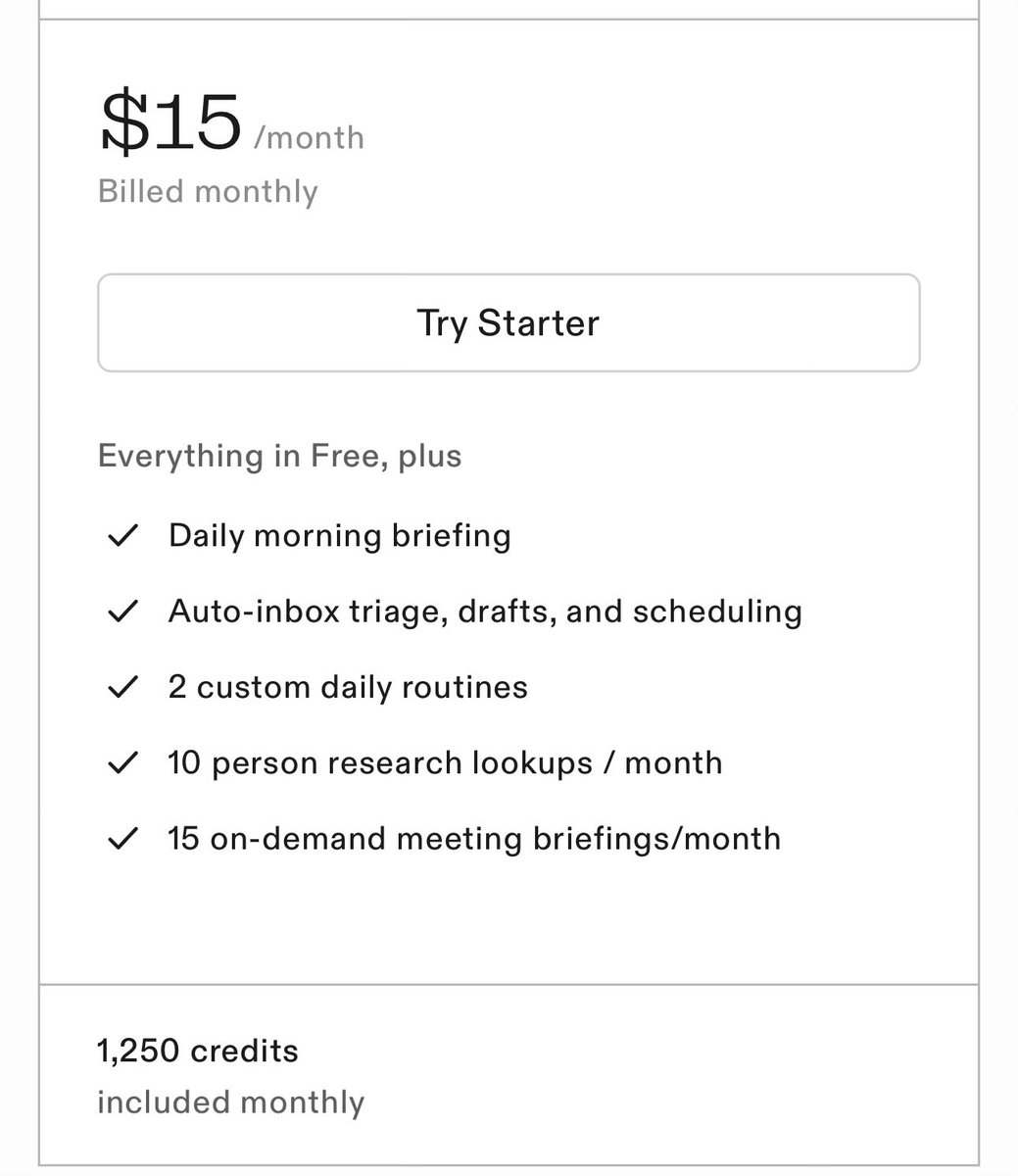
Task: Click the 'Everything in Free, plus' heading
Action: point(279,456)
